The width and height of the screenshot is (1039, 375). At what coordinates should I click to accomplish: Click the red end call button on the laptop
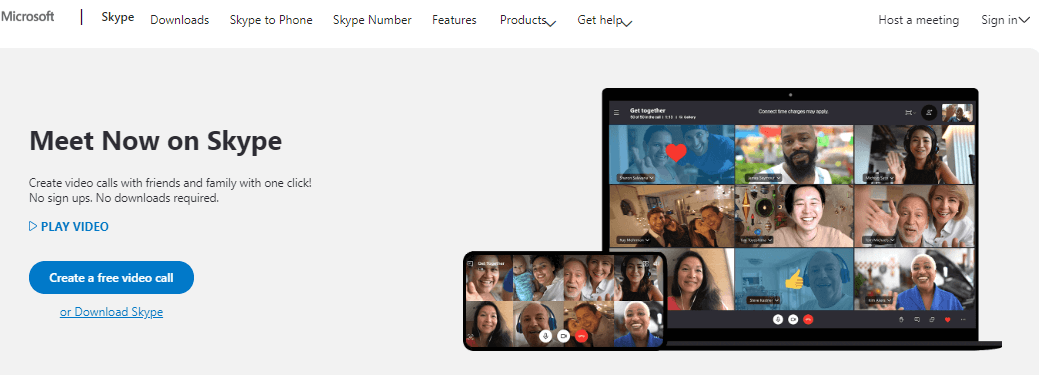point(808,319)
